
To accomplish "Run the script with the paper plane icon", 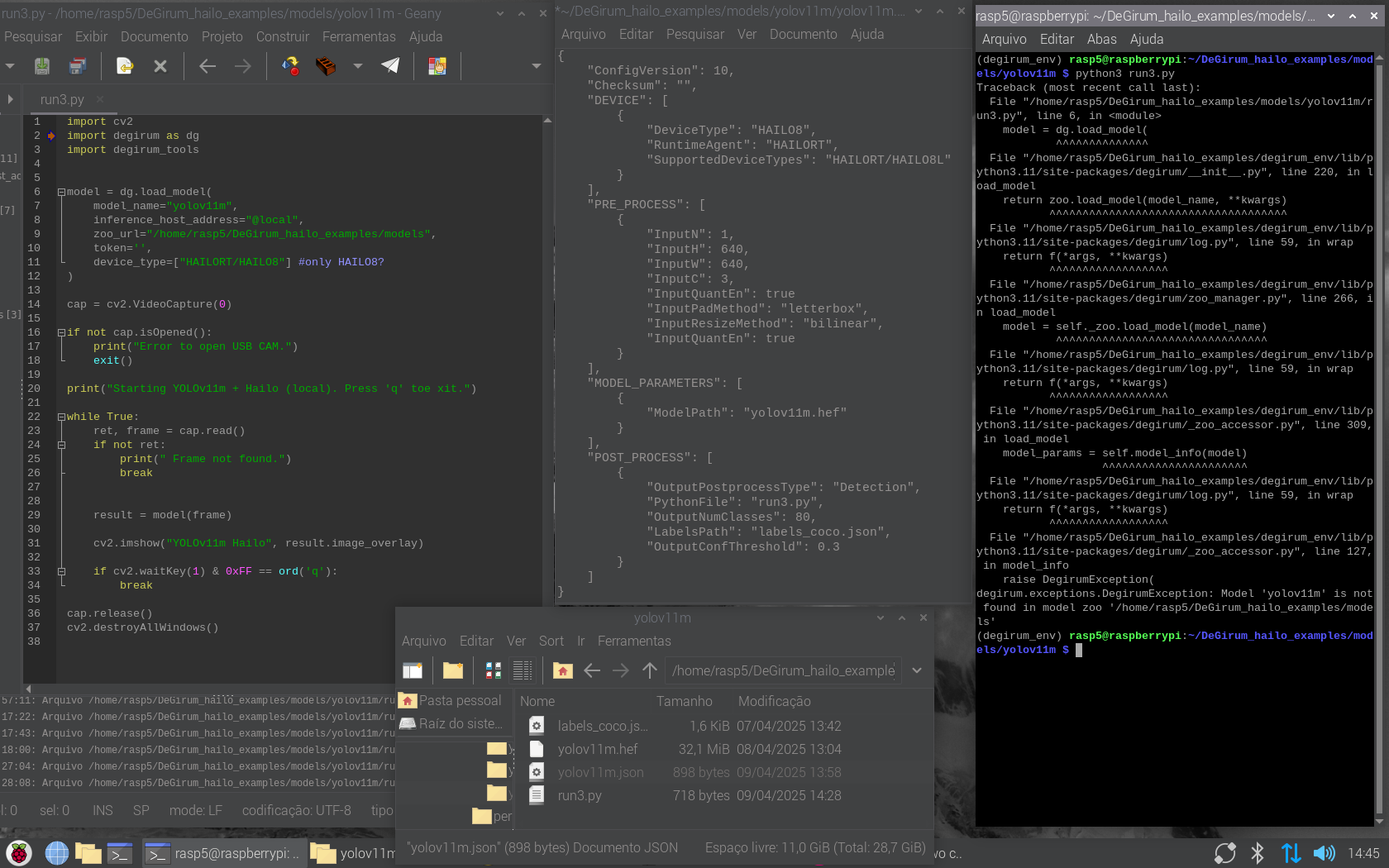I will [x=390, y=66].
